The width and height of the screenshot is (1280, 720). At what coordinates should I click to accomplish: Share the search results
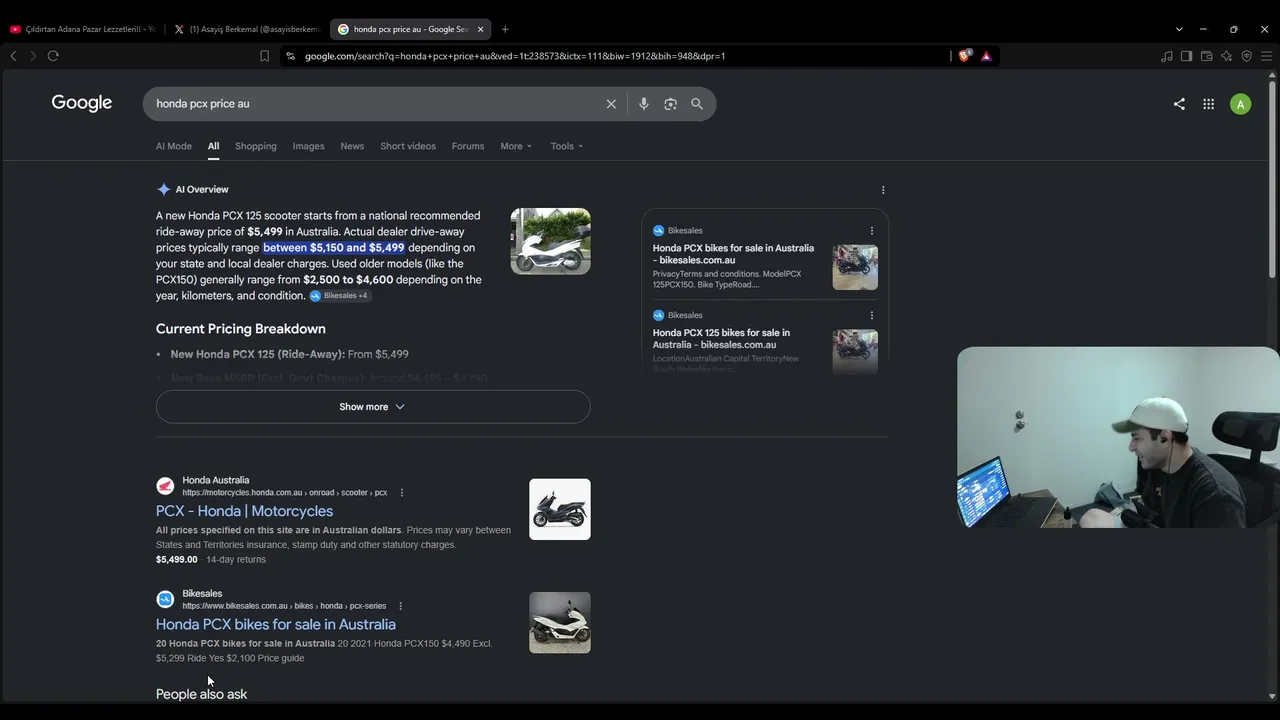tap(1179, 104)
